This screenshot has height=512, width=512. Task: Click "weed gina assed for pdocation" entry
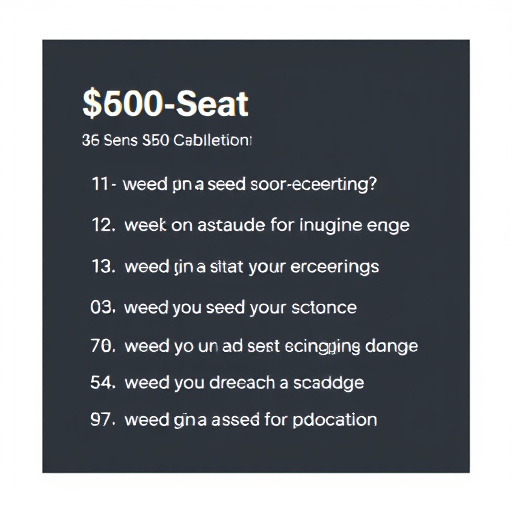click(x=251, y=420)
